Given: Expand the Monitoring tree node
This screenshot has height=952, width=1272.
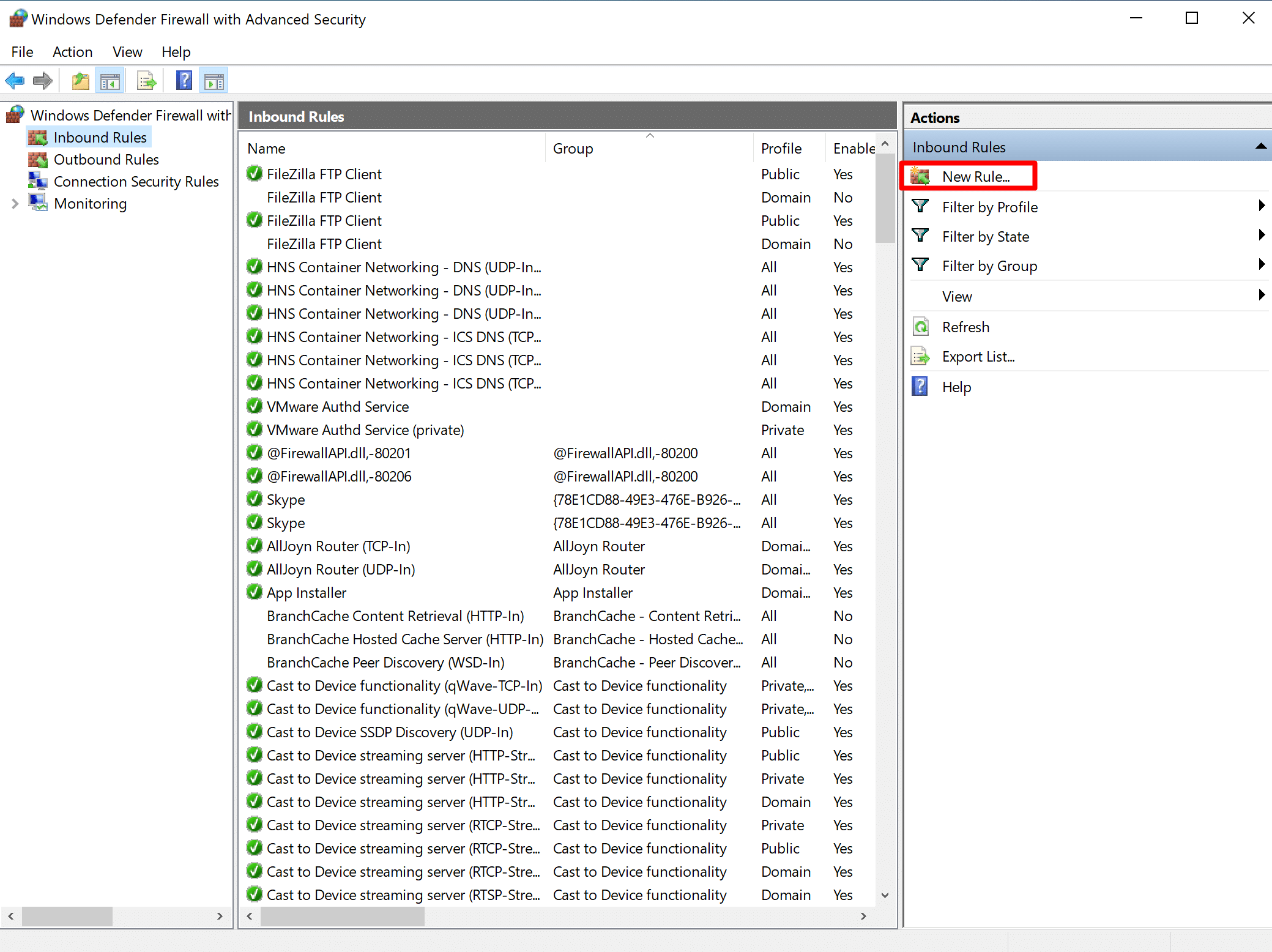Looking at the screenshot, I should [x=15, y=204].
